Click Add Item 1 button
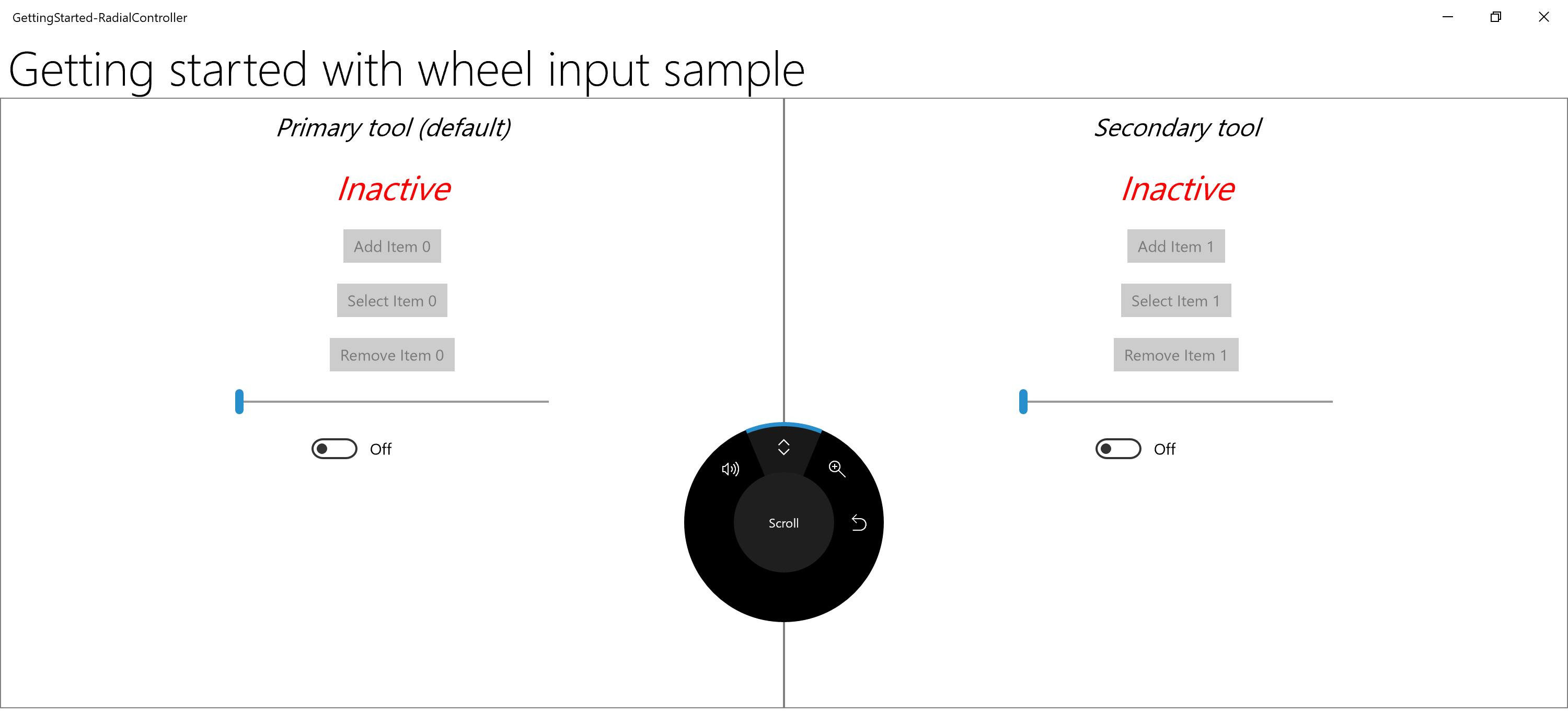 [x=1176, y=245]
